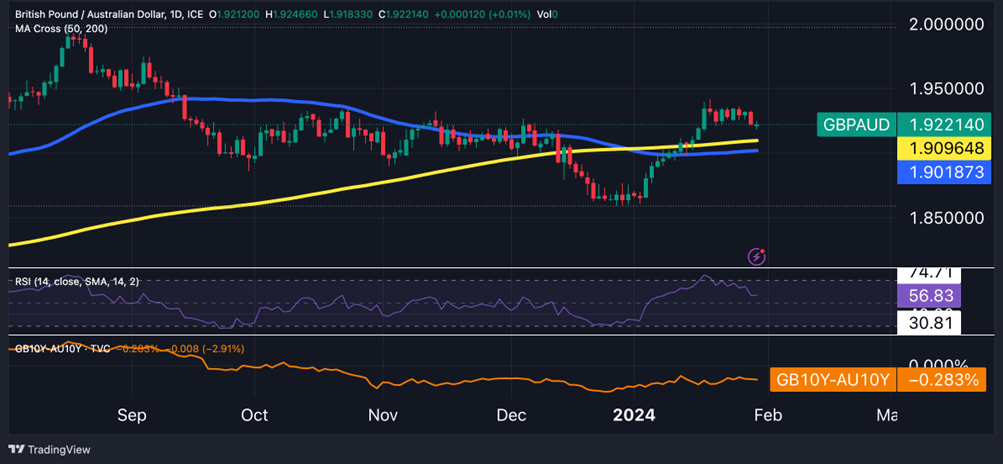Click the 74.71 RSI upper band label
This screenshot has width=1003, height=464.
point(931,273)
